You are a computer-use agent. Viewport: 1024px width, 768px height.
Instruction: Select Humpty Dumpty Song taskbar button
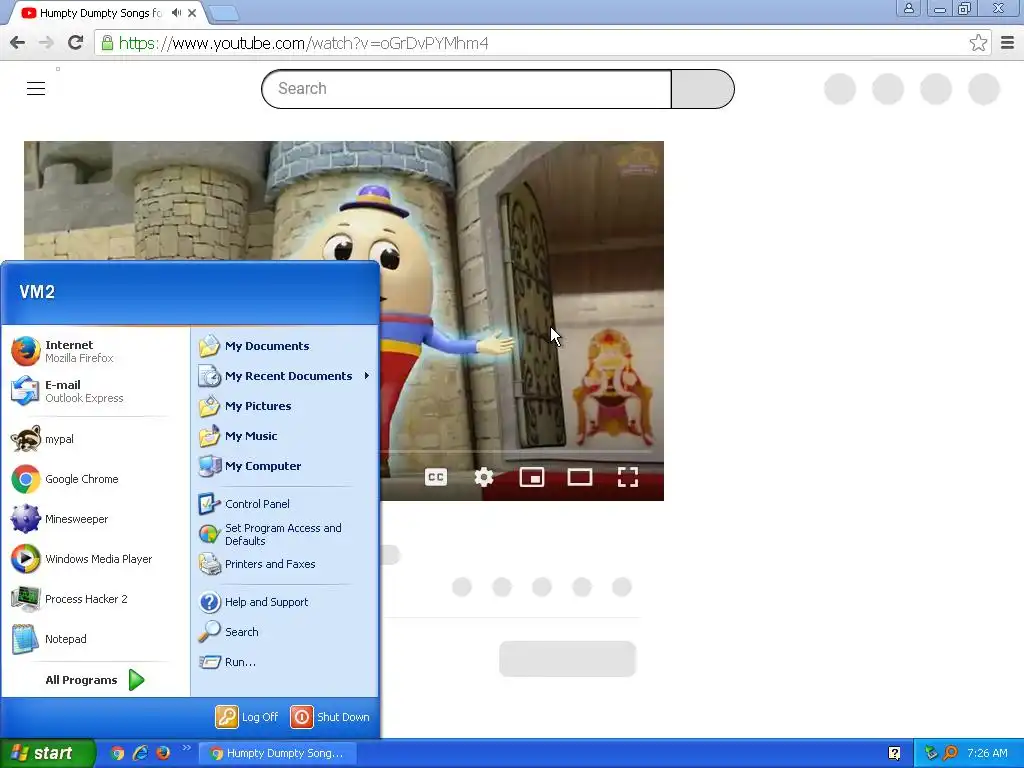tap(277, 753)
